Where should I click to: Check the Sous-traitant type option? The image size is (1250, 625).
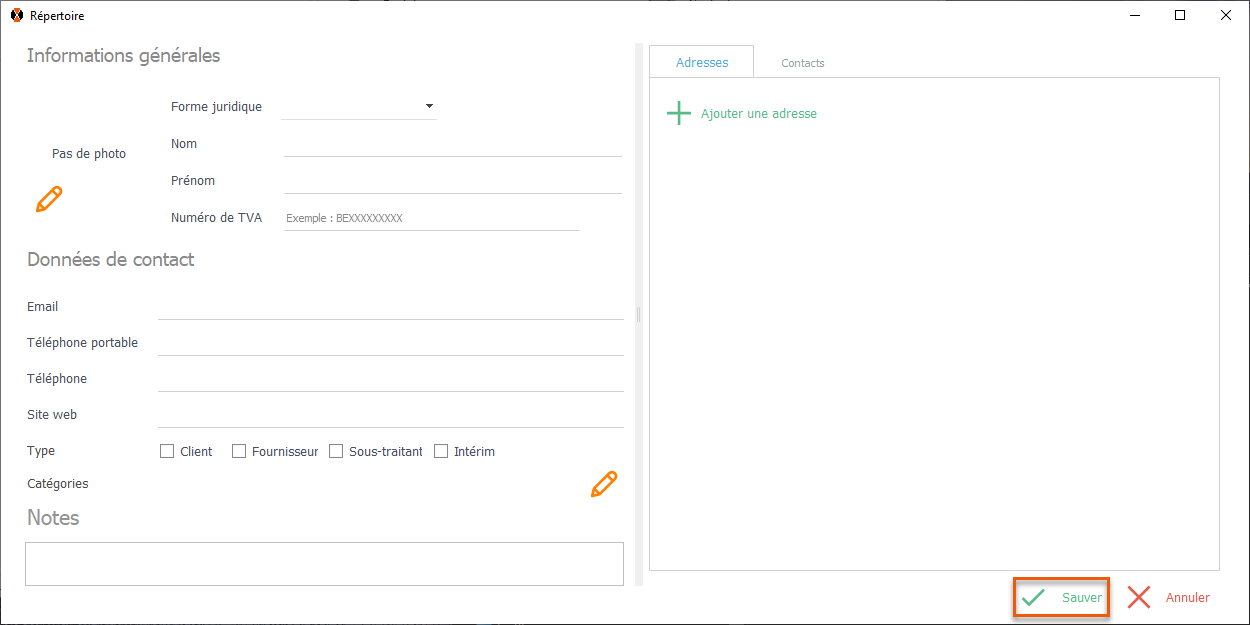[336, 451]
